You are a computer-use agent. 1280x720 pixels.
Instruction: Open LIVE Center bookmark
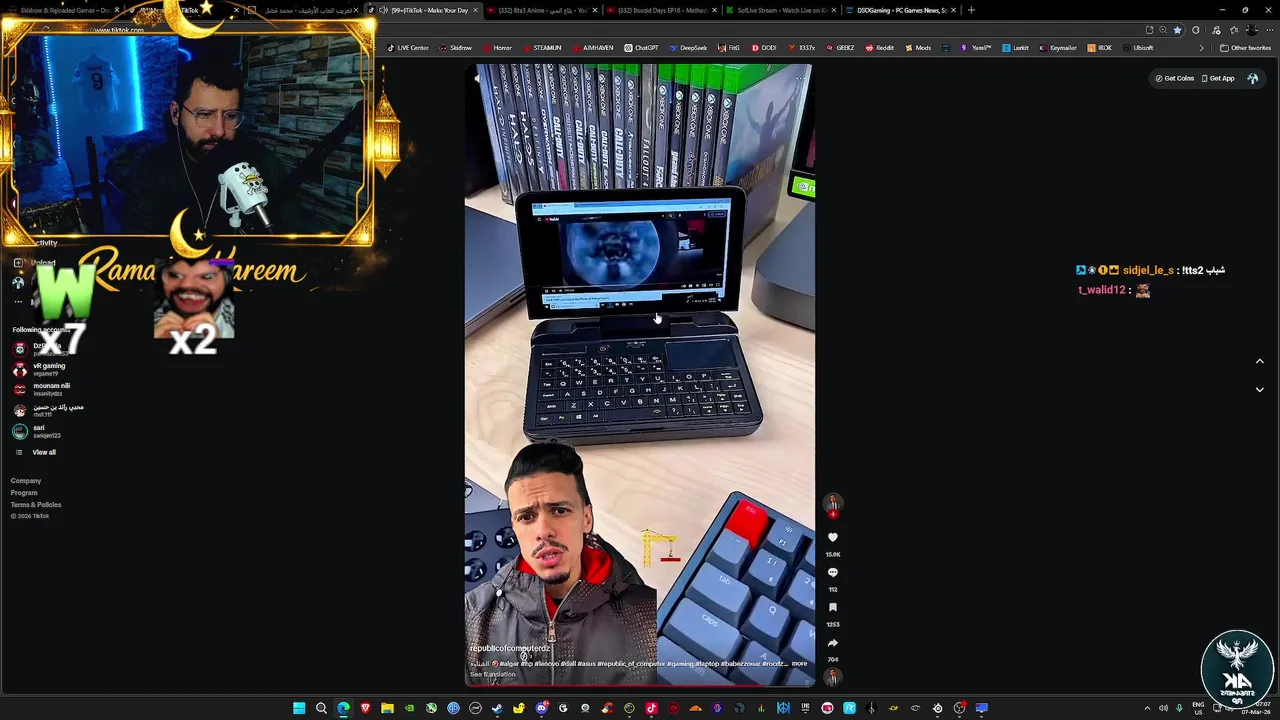click(x=408, y=48)
